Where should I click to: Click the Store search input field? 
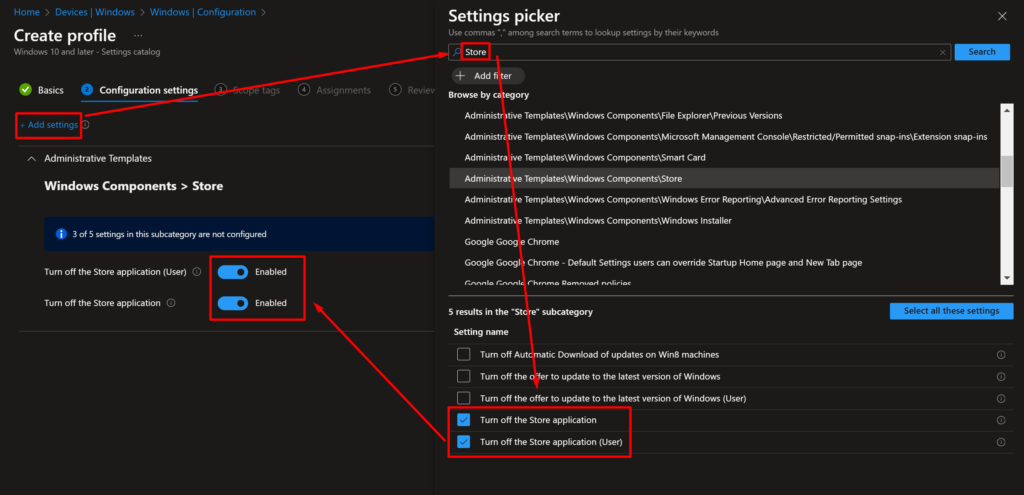tap(699, 52)
